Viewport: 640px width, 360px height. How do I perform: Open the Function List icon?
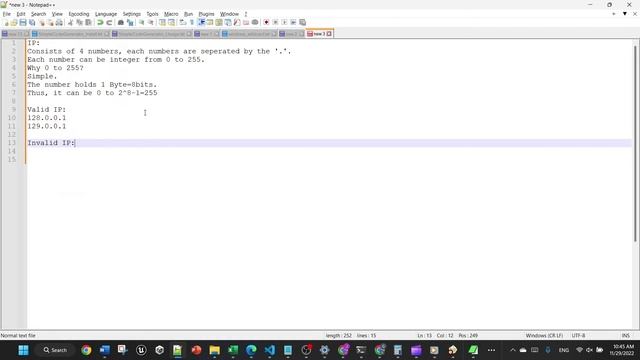[x=237, y=22]
